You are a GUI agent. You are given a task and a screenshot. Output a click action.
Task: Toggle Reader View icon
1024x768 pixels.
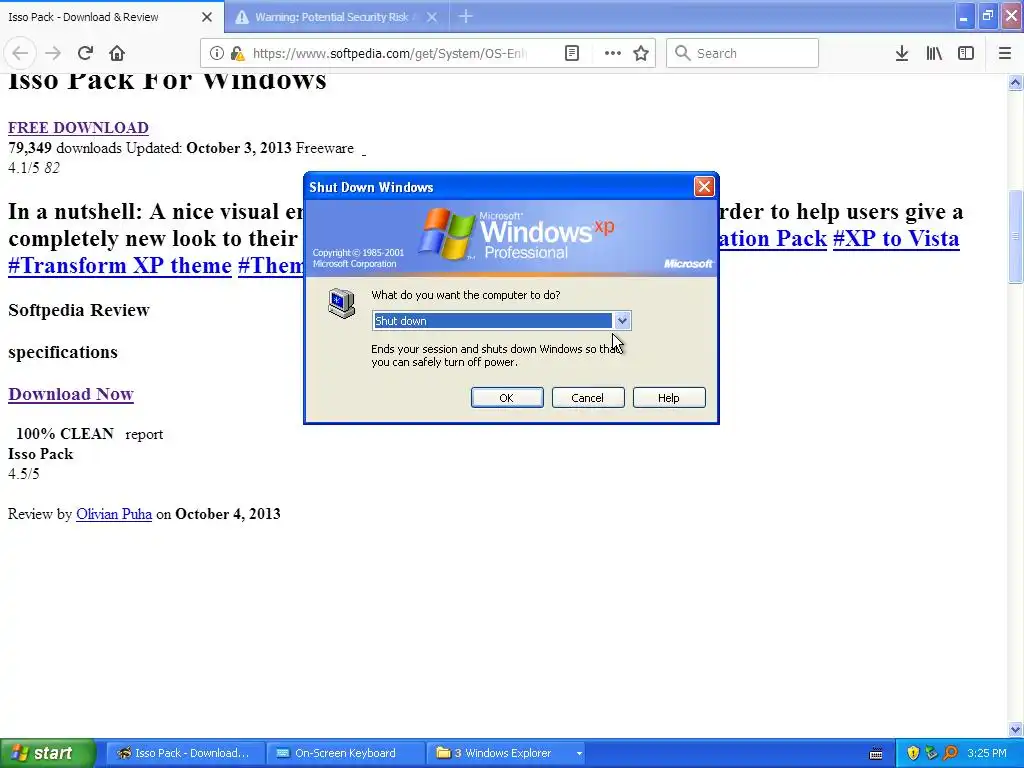(x=571, y=54)
